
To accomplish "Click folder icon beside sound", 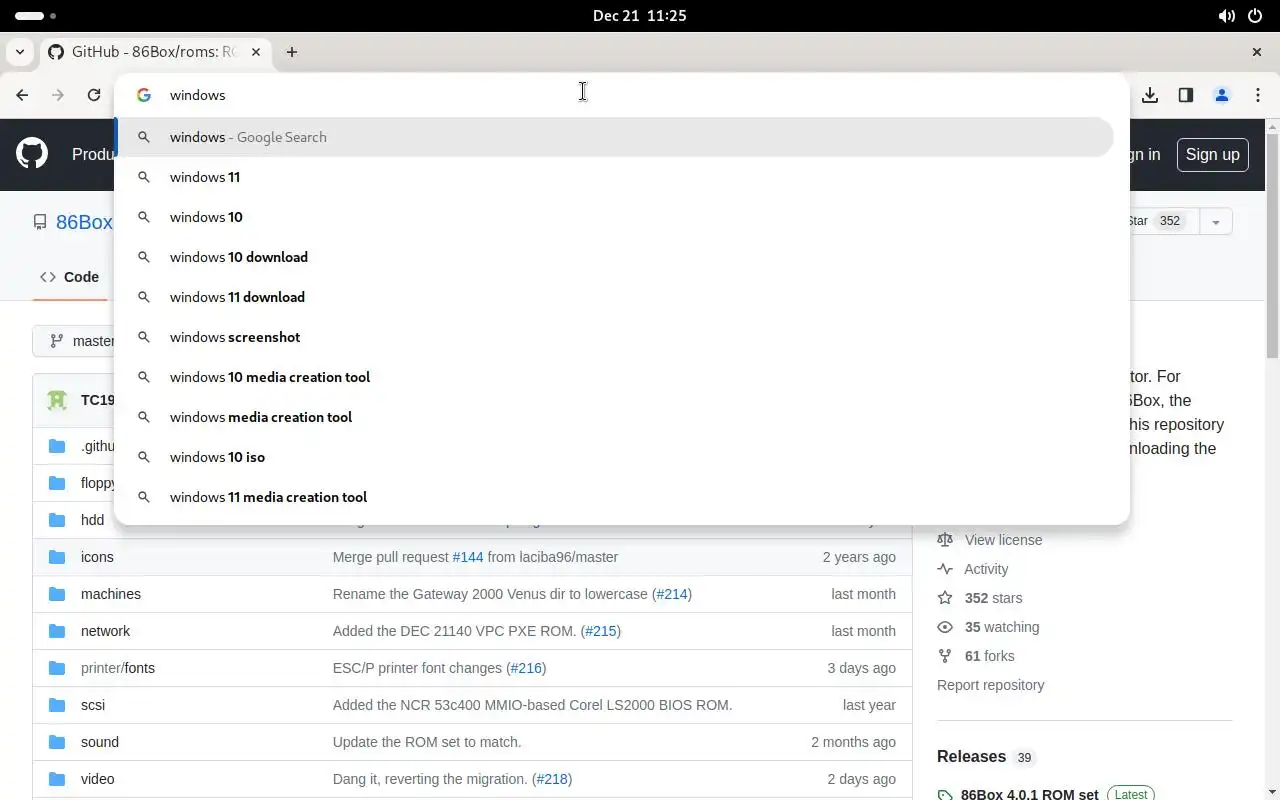I will point(57,742).
